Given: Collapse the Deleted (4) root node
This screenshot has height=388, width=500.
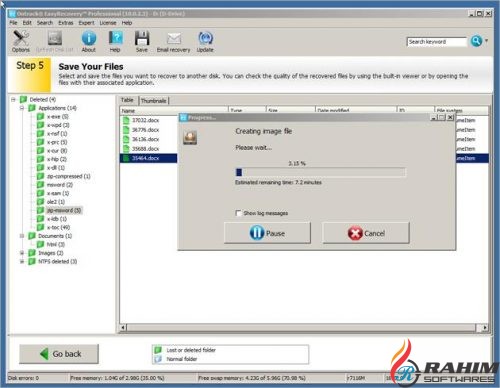Looking at the screenshot, I should 14,99.
